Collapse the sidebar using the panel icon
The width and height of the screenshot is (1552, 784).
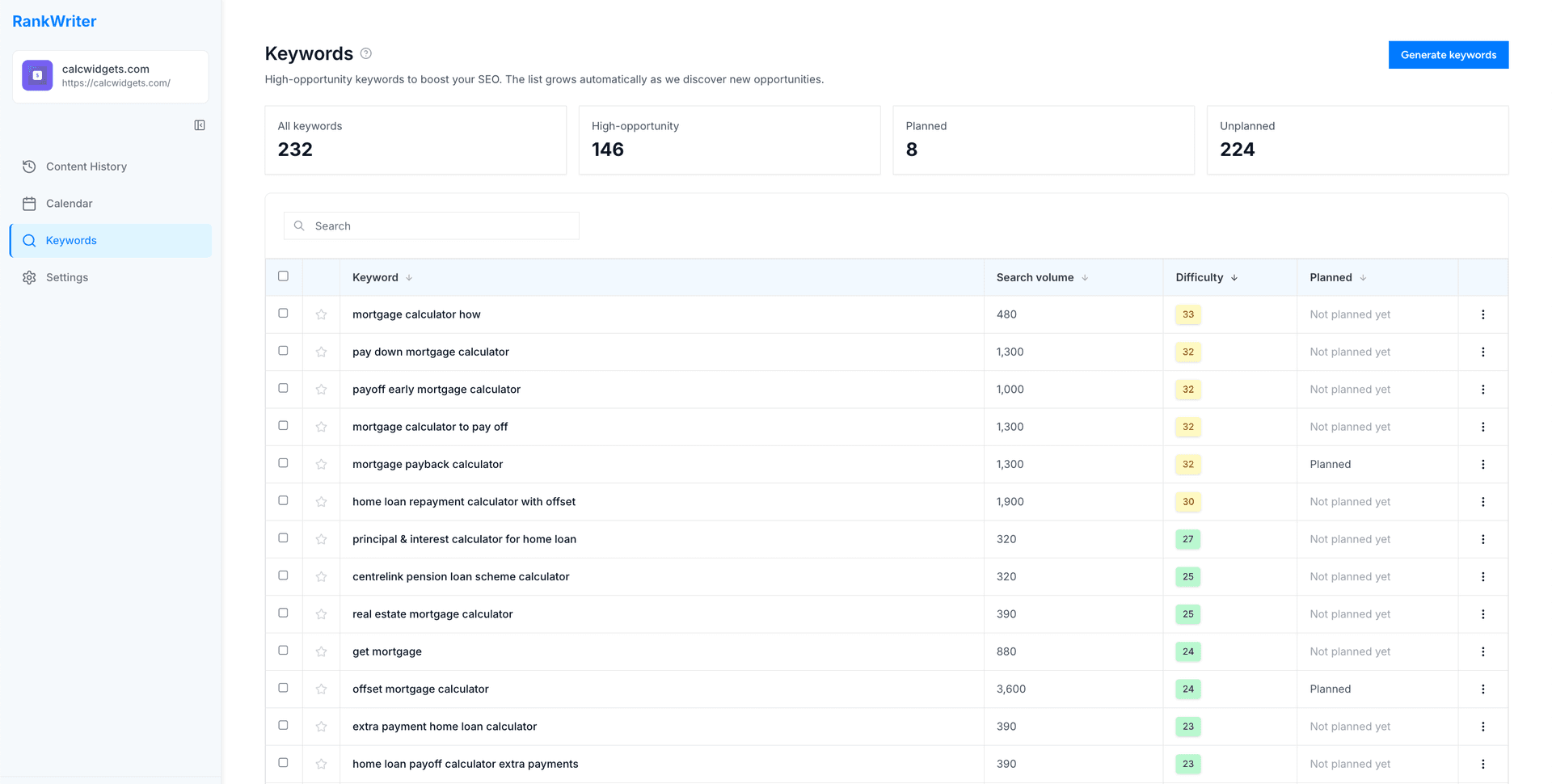[199, 125]
